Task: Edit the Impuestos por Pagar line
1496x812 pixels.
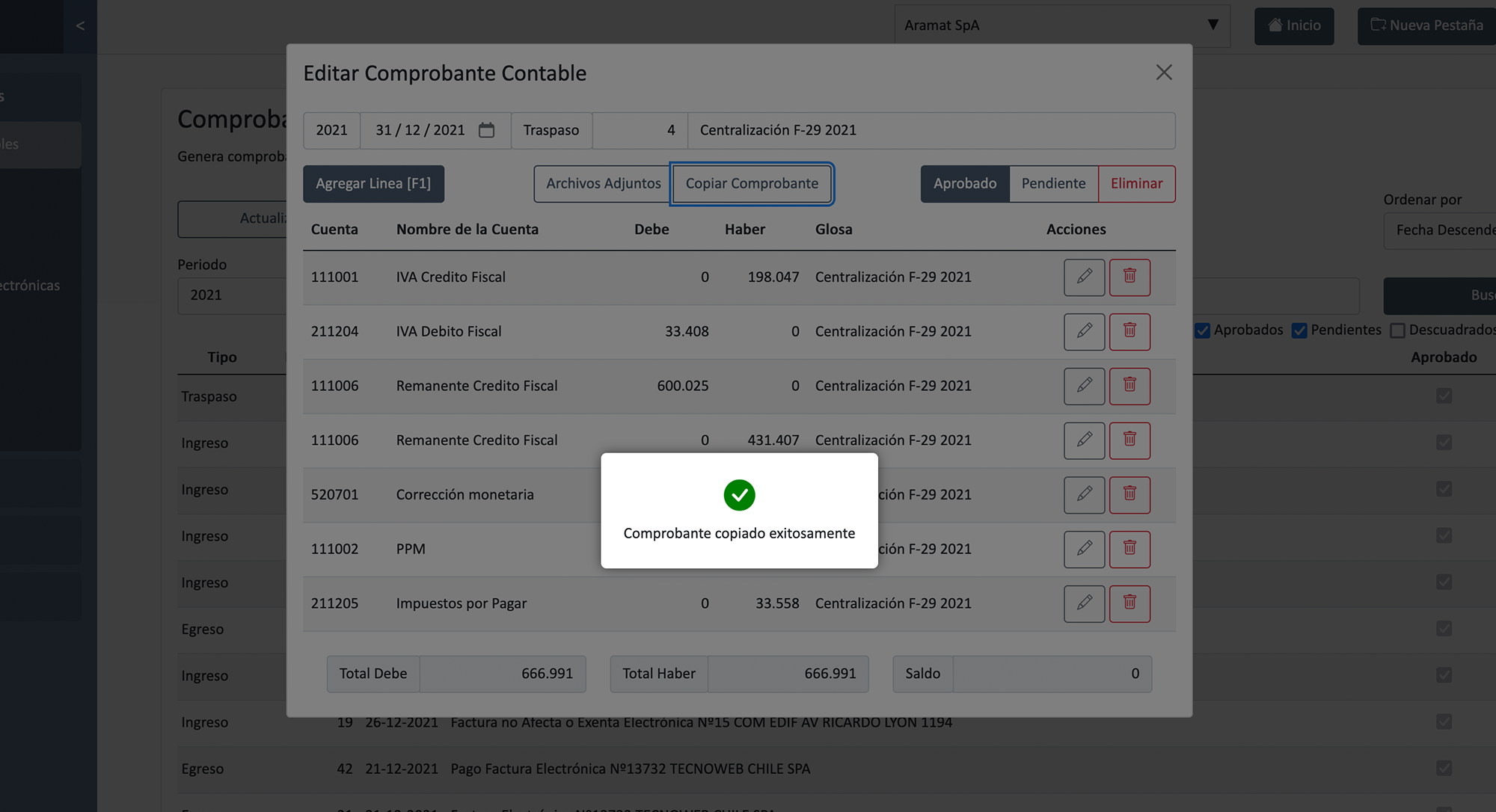Action: coord(1084,603)
